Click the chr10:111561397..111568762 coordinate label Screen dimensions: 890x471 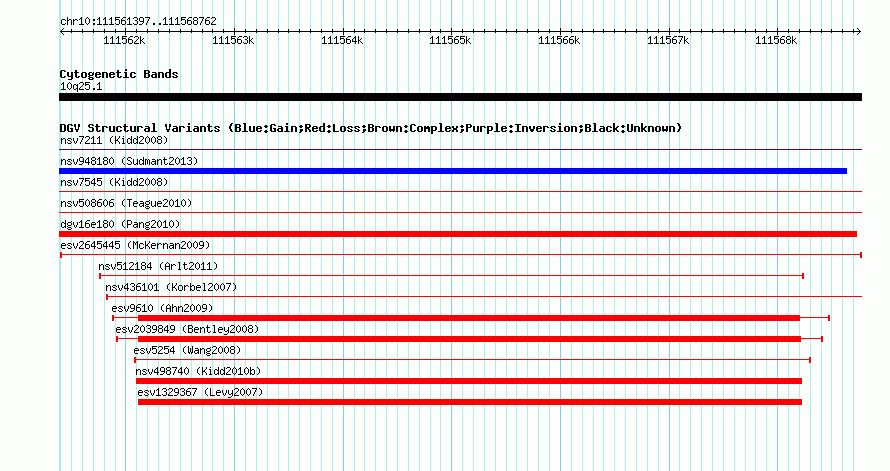(x=138, y=21)
